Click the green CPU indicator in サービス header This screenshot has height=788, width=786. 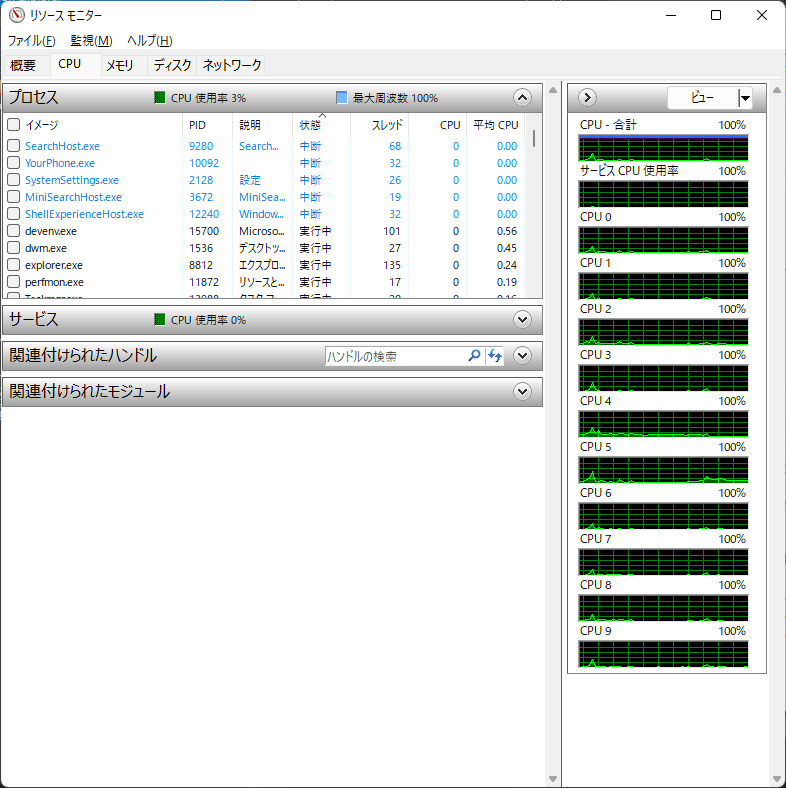(160, 320)
